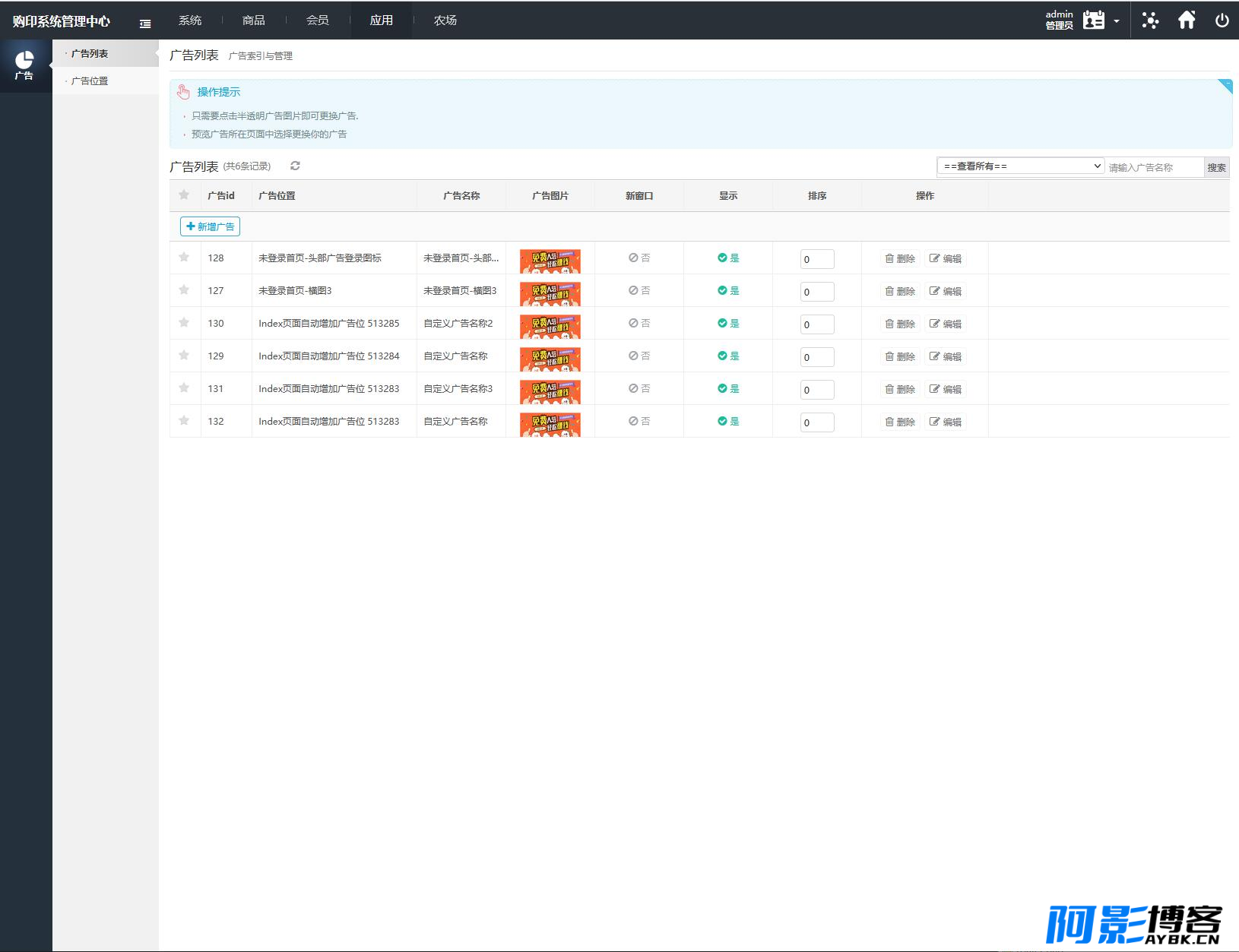
Task: Open the sitemap dots icon in header
Action: 1150,21
